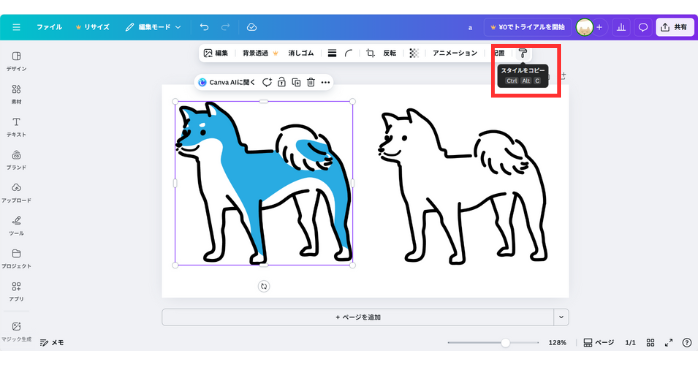Duplicate the selected image
The height and width of the screenshot is (365, 698).
pos(296,82)
